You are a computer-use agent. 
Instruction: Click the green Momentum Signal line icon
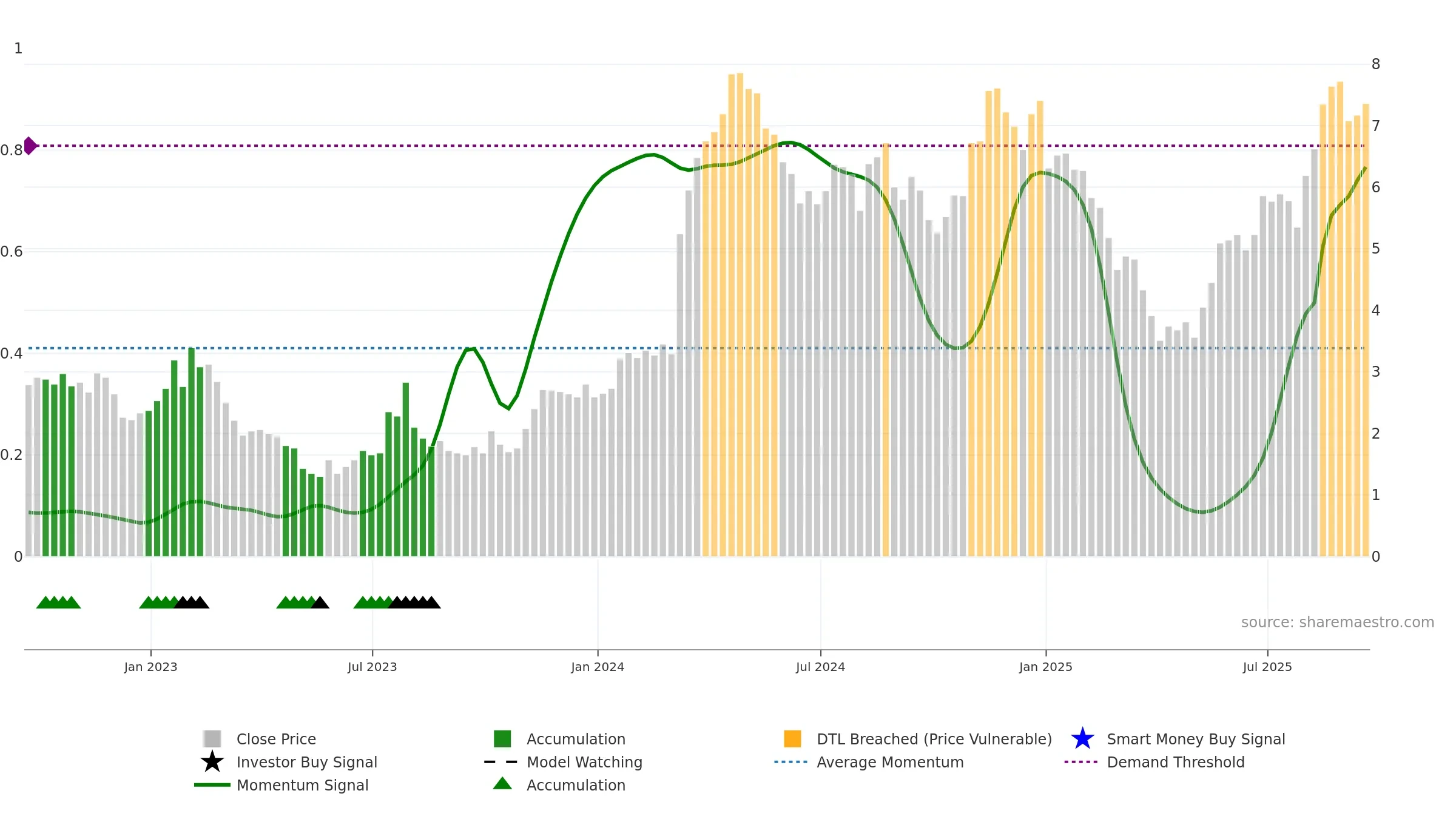[212, 784]
